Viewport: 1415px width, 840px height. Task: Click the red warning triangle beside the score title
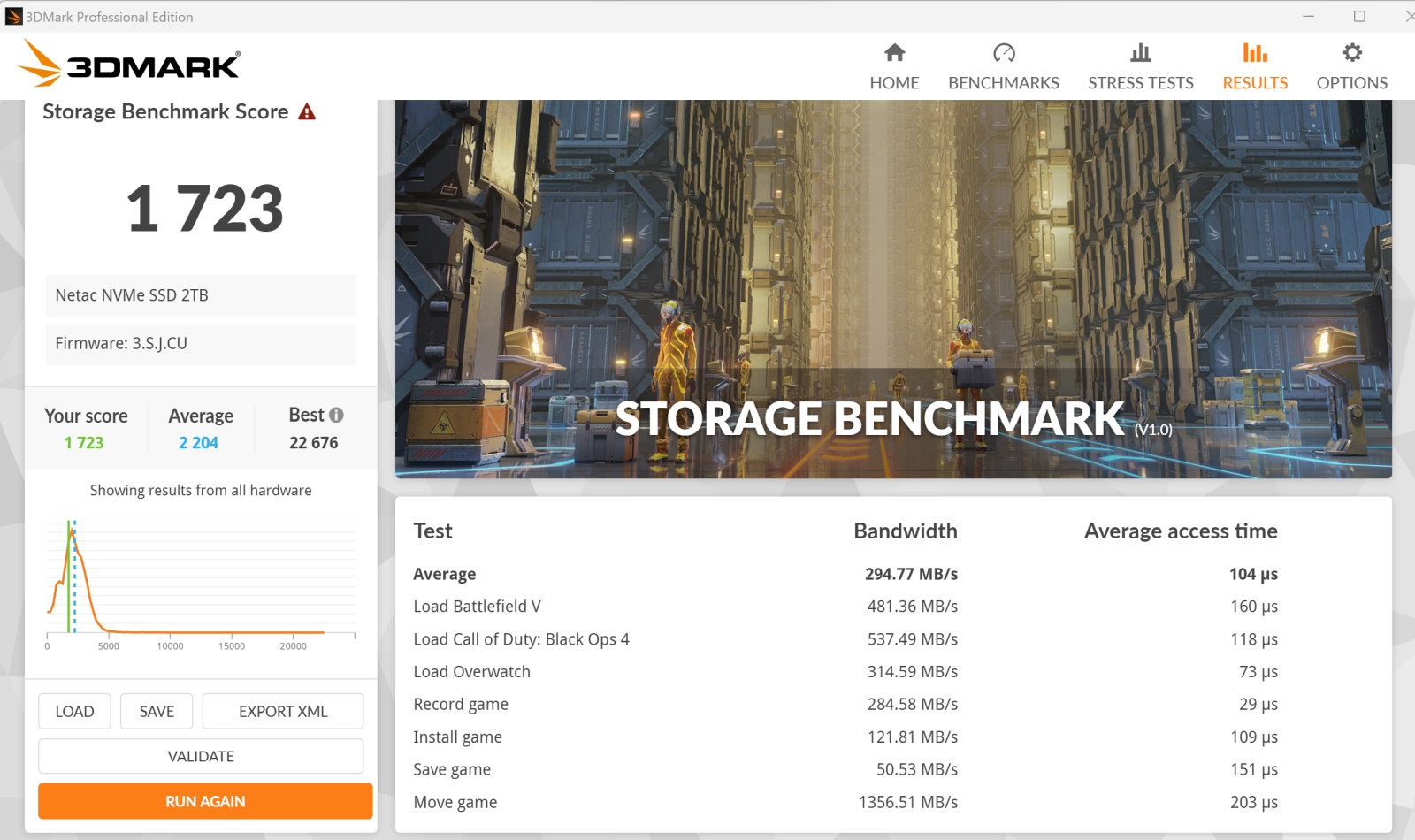[x=307, y=112]
